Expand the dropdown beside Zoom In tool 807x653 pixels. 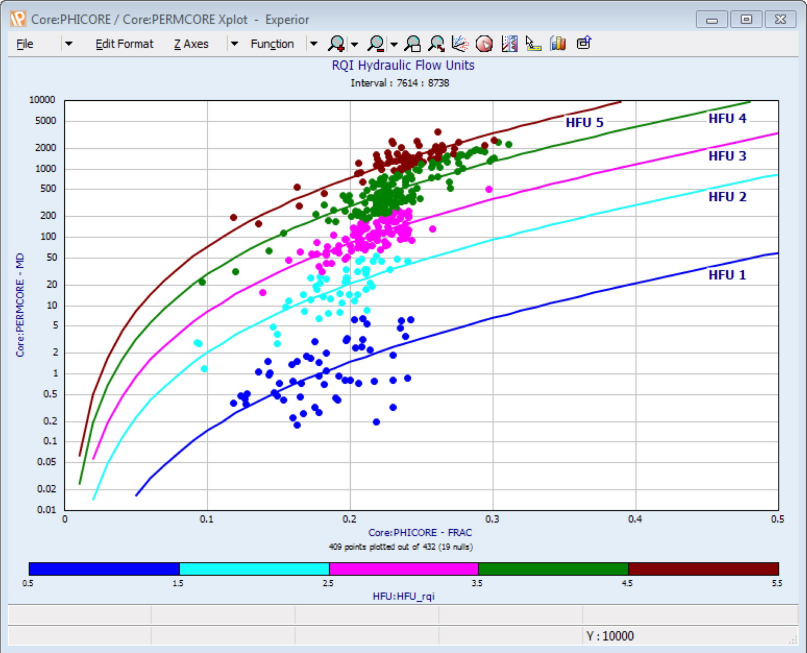(x=352, y=43)
